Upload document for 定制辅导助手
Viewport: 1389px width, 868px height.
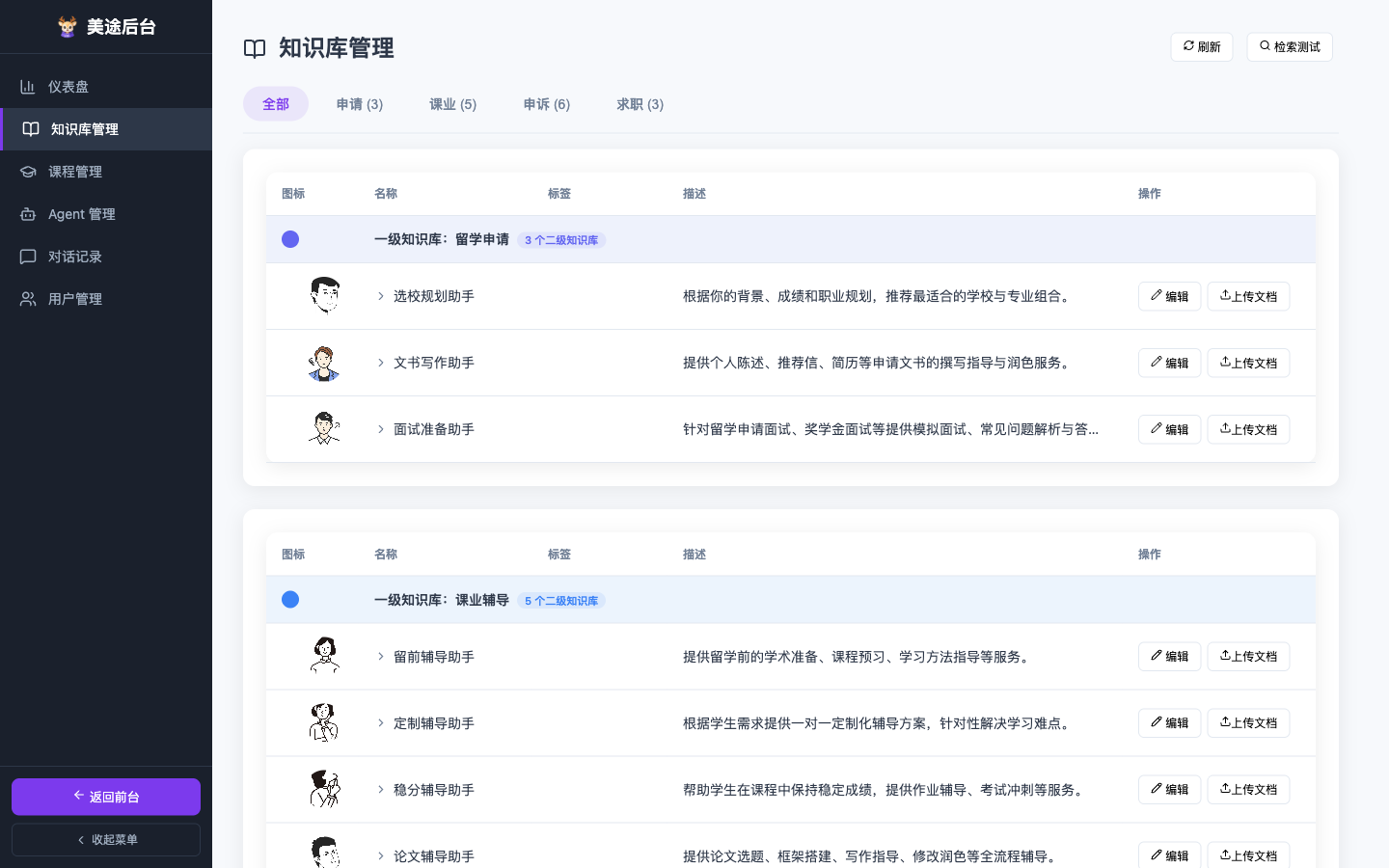coord(1248,723)
